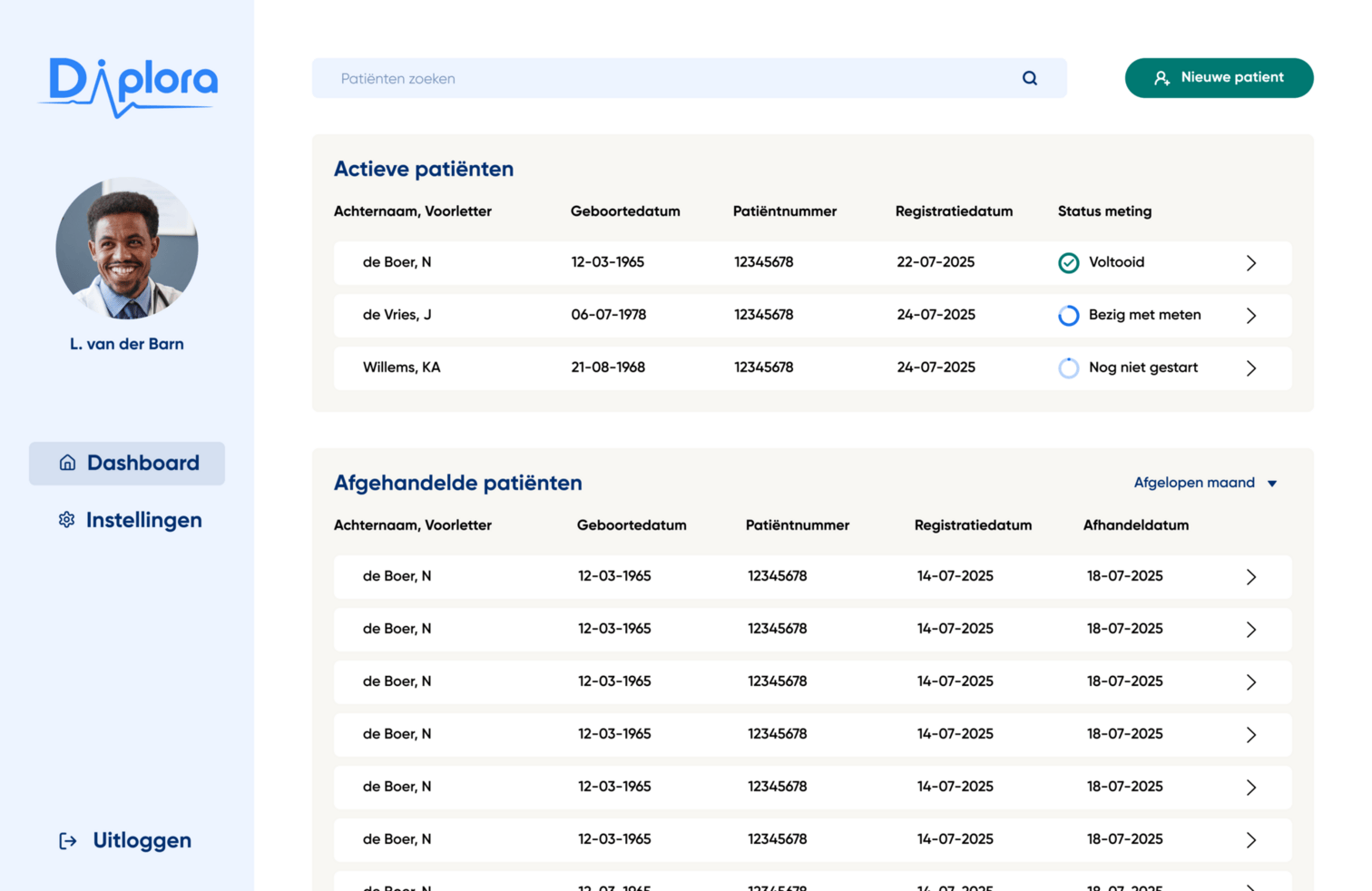Select the L. van der Barn username
This screenshot has width=1372, height=891.
127,344
